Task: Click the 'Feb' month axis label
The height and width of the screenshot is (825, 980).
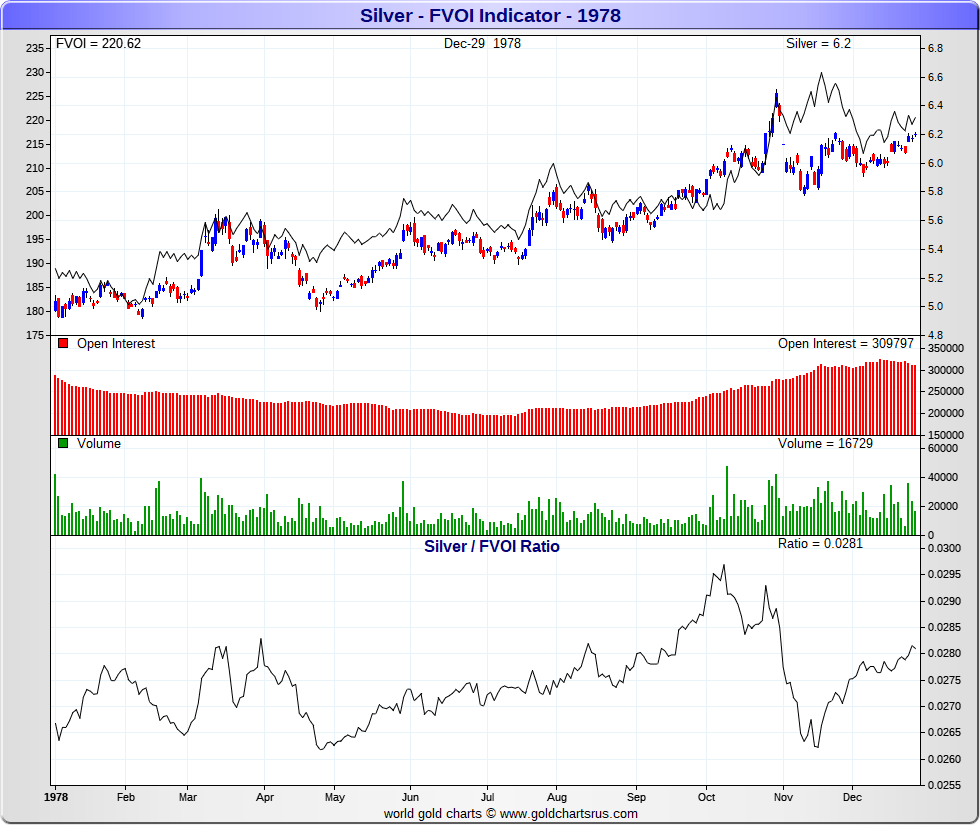Action: (x=126, y=797)
